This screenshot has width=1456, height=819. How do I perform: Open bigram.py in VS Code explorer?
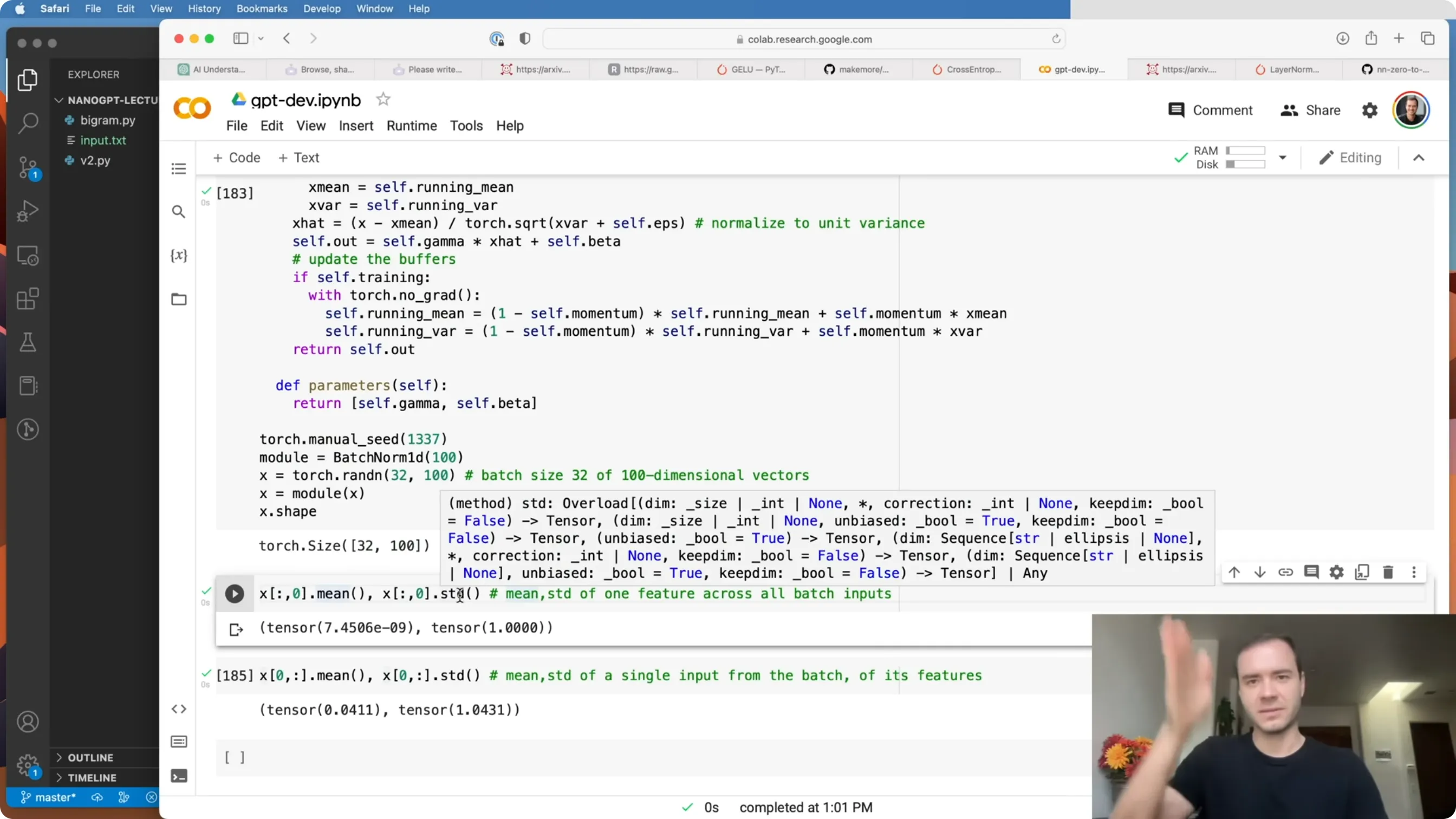(x=107, y=120)
